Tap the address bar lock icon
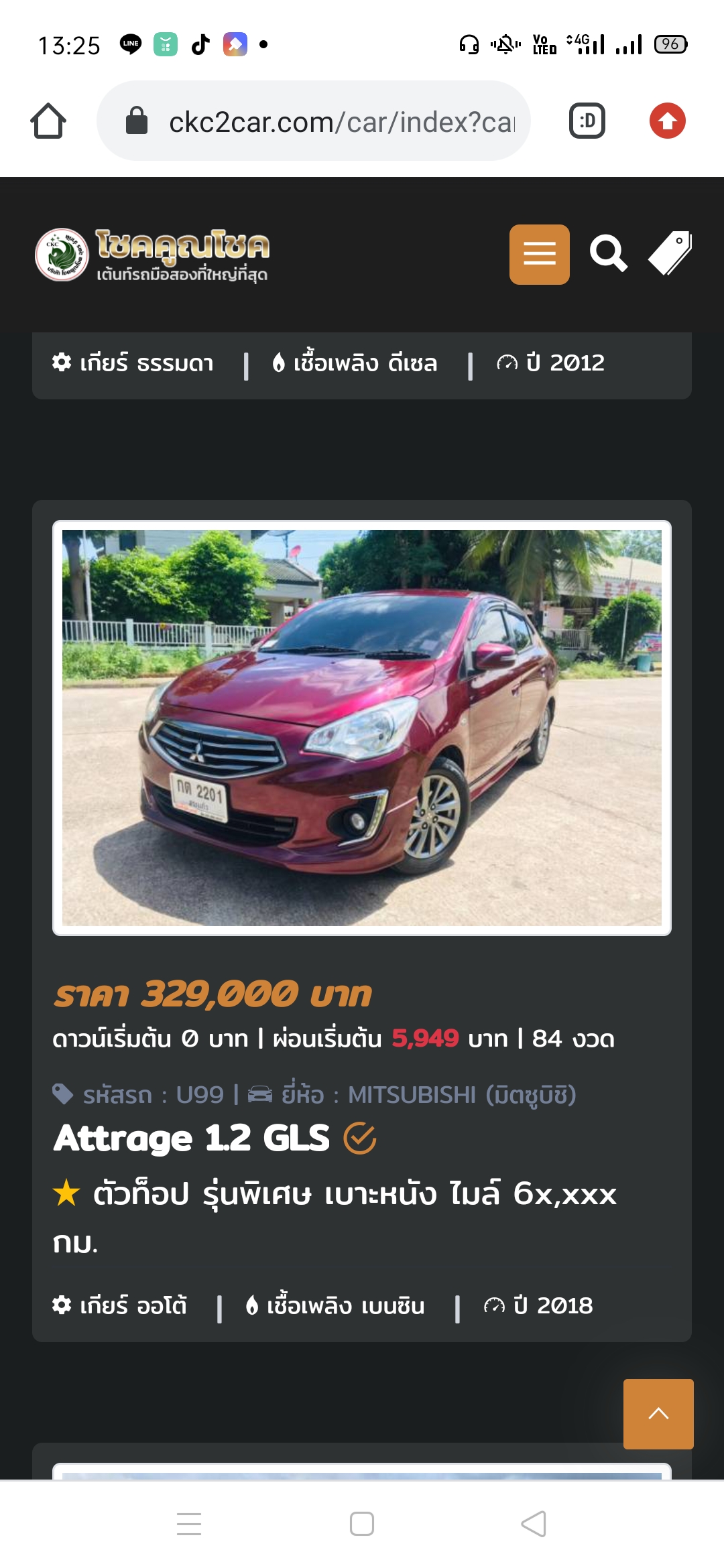Viewport: 724px width, 1568px height. (137, 121)
